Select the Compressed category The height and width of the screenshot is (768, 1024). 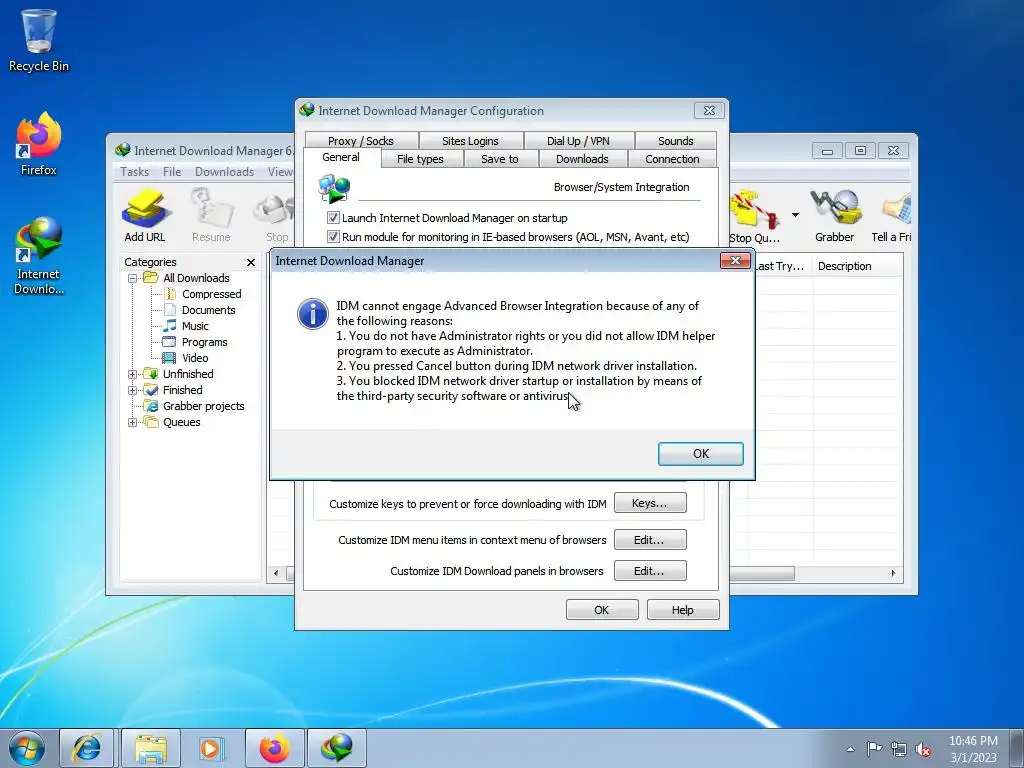211,294
